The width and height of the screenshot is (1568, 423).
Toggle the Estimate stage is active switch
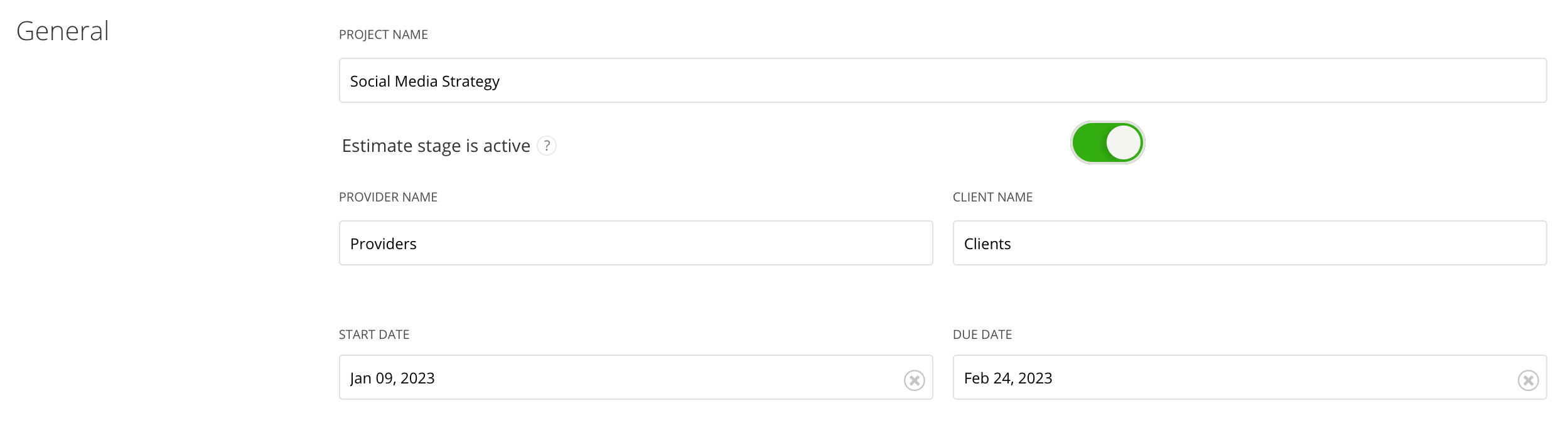click(x=1107, y=143)
